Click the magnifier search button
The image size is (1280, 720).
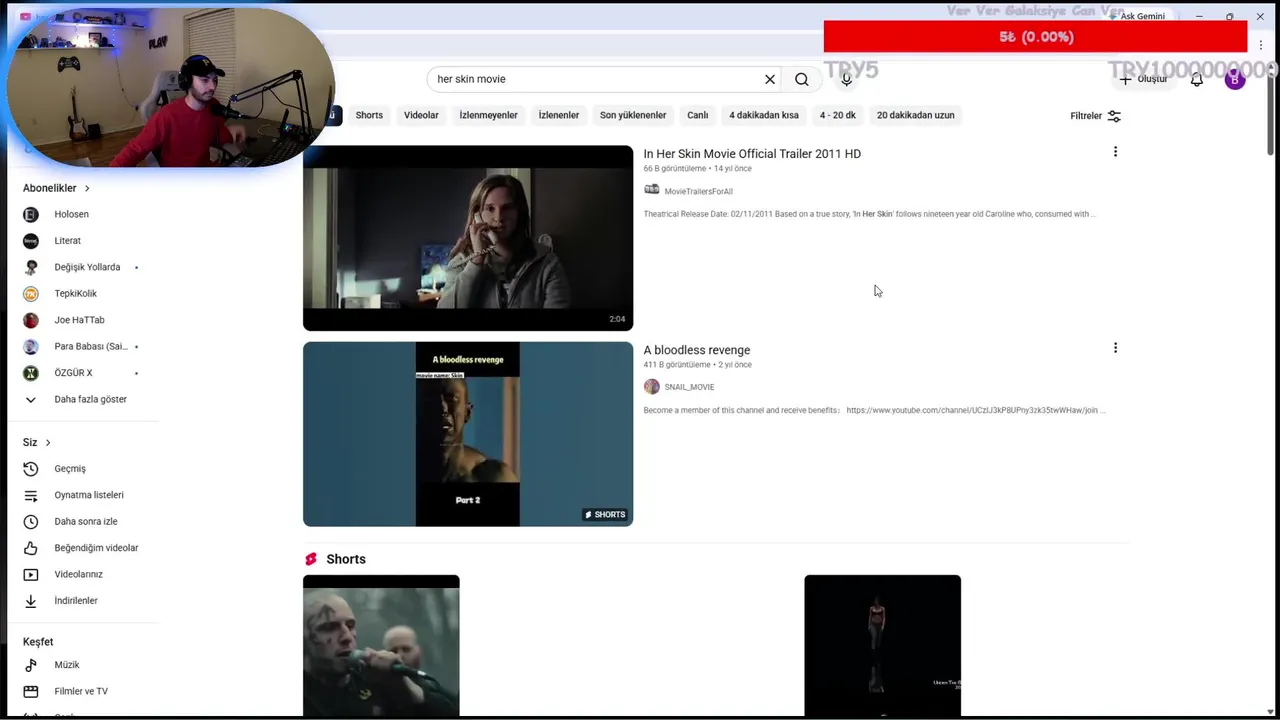(x=802, y=79)
